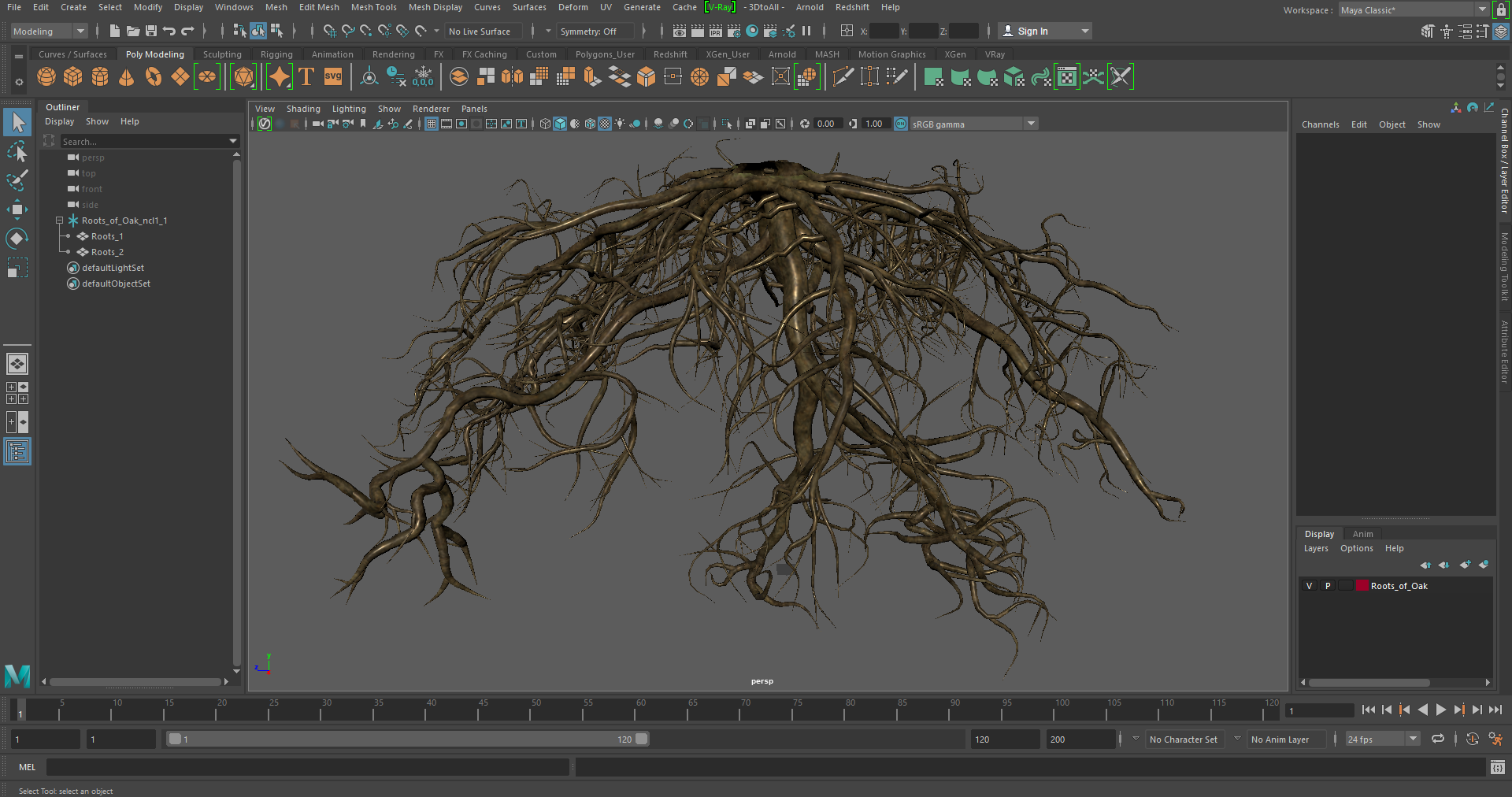The height and width of the screenshot is (797, 1512).
Task: Activate the Lasso Select tool
Action: [17, 151]
